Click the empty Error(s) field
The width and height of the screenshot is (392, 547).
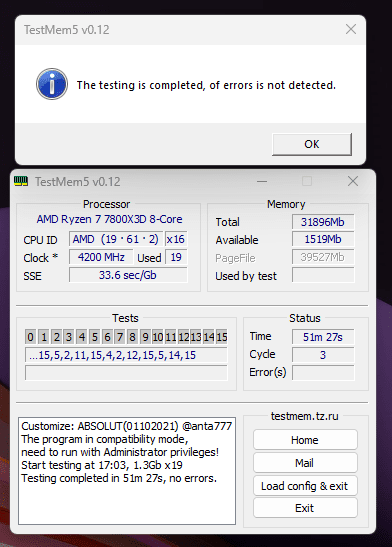[x=323, y=373]
